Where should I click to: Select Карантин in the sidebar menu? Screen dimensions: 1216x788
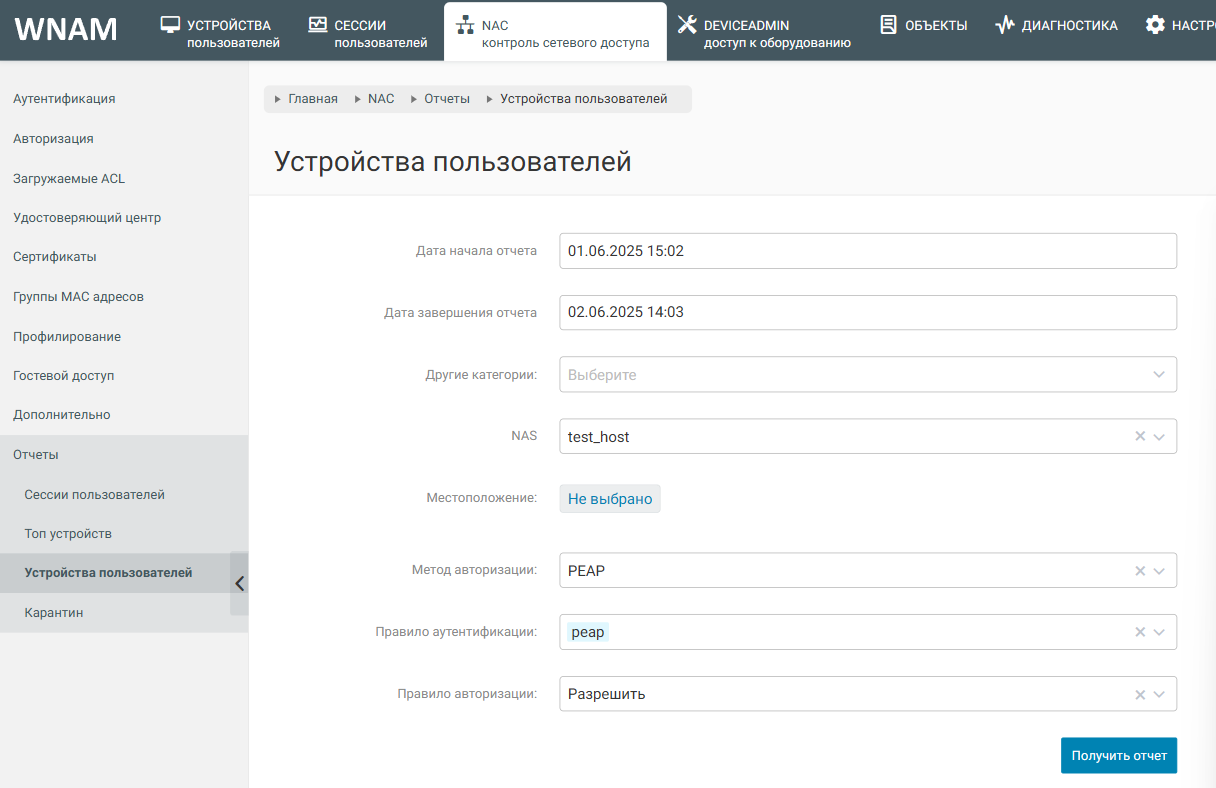(x=54, y=613)
